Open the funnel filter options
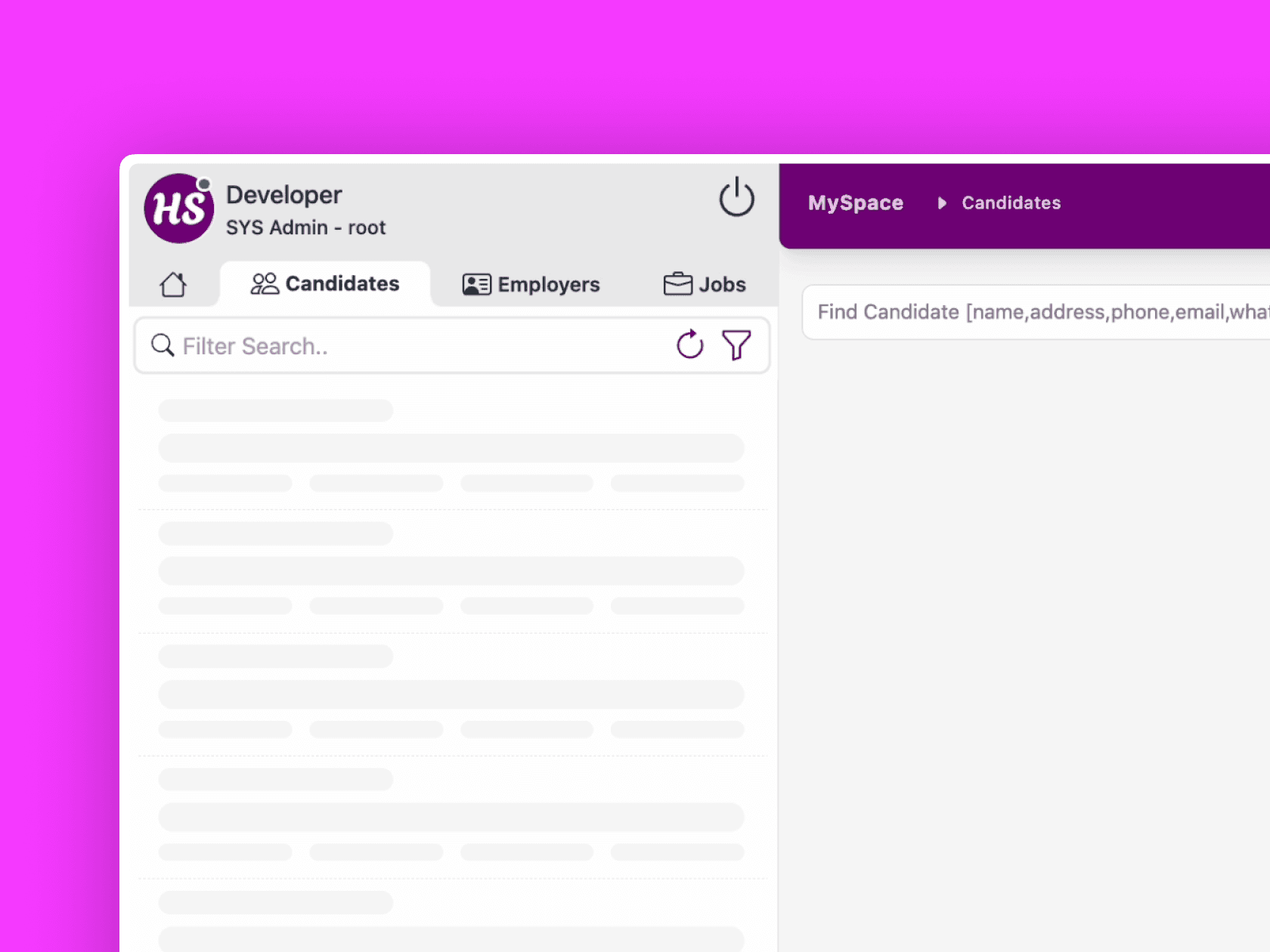This screenshot has width=1270, height=952. pyautogui.click(x=736, y=345)
